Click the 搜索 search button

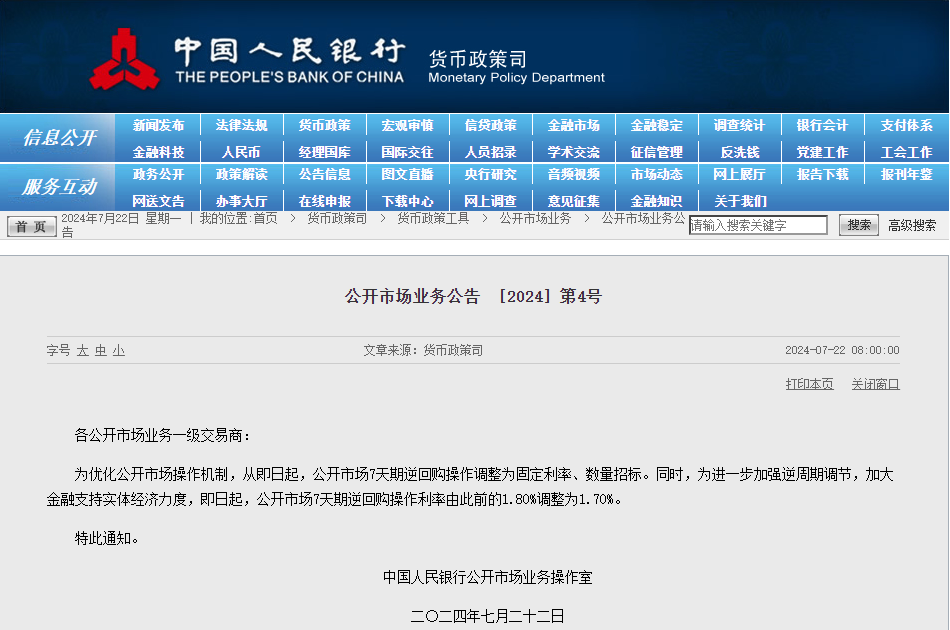[859, 225]
